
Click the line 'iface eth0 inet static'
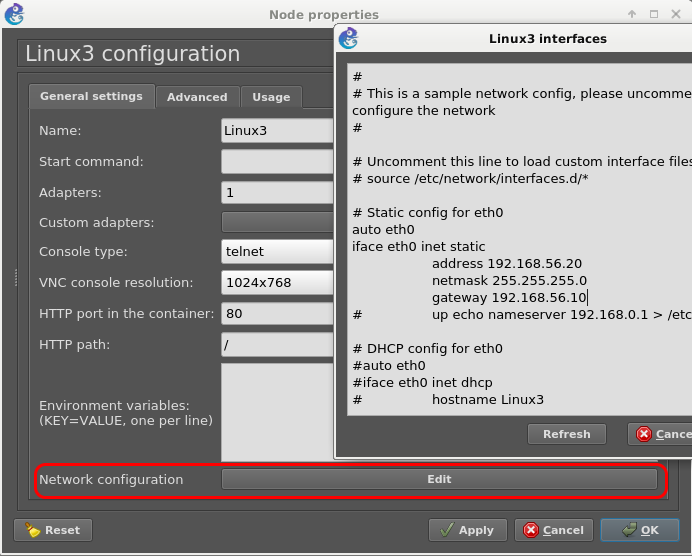tap(418, 247)
